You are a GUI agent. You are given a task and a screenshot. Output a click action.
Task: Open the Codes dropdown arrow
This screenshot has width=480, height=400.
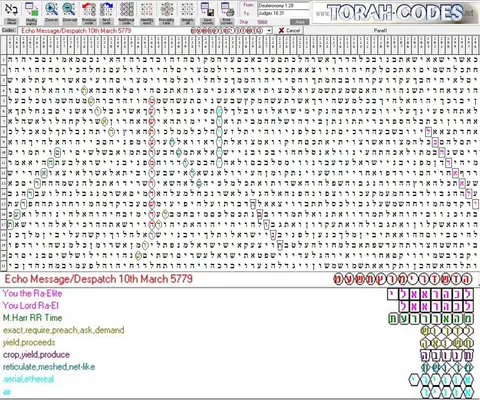(x=269, y=31)
